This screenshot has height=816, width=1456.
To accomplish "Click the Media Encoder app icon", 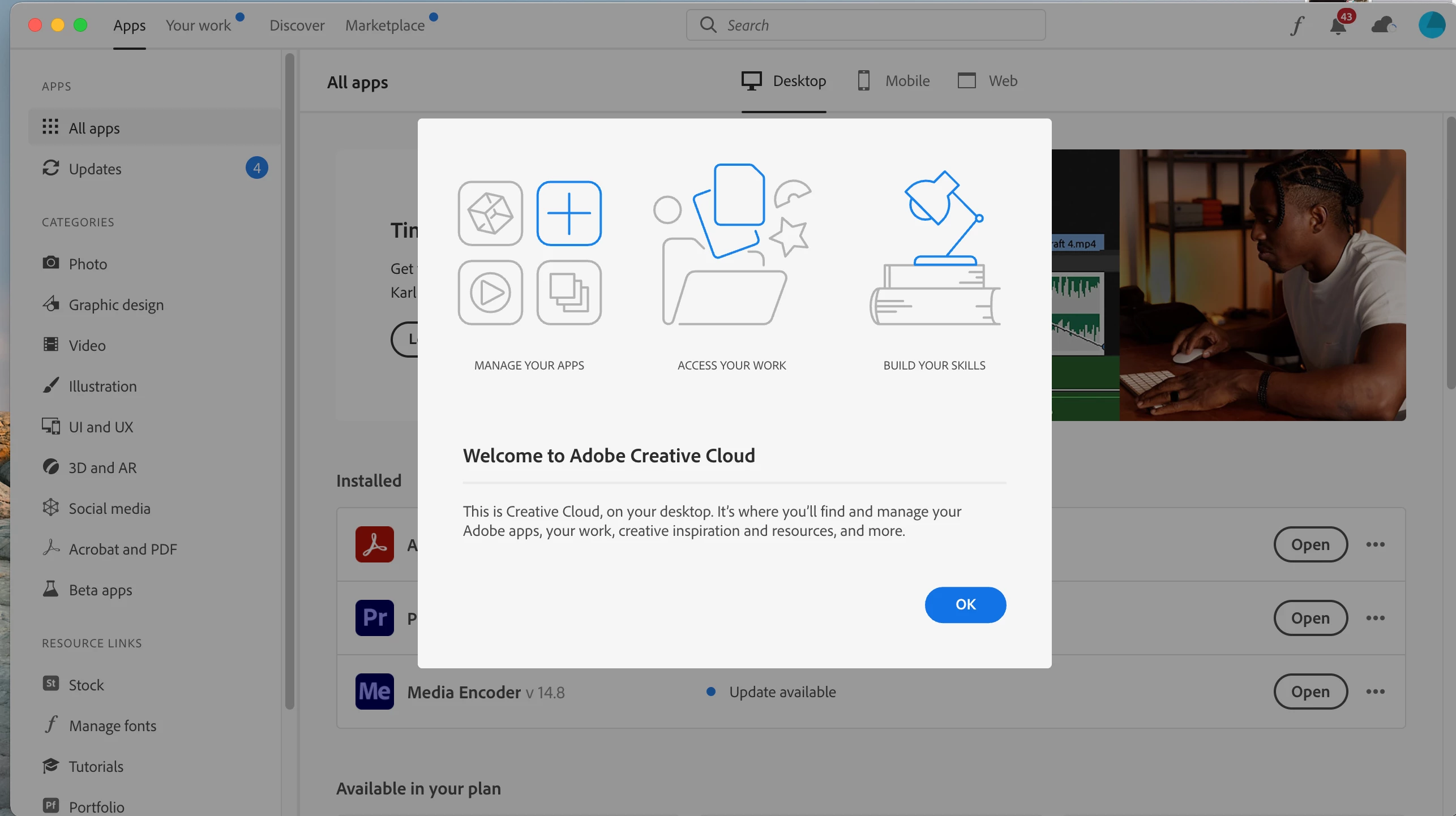I will [374, 692].
